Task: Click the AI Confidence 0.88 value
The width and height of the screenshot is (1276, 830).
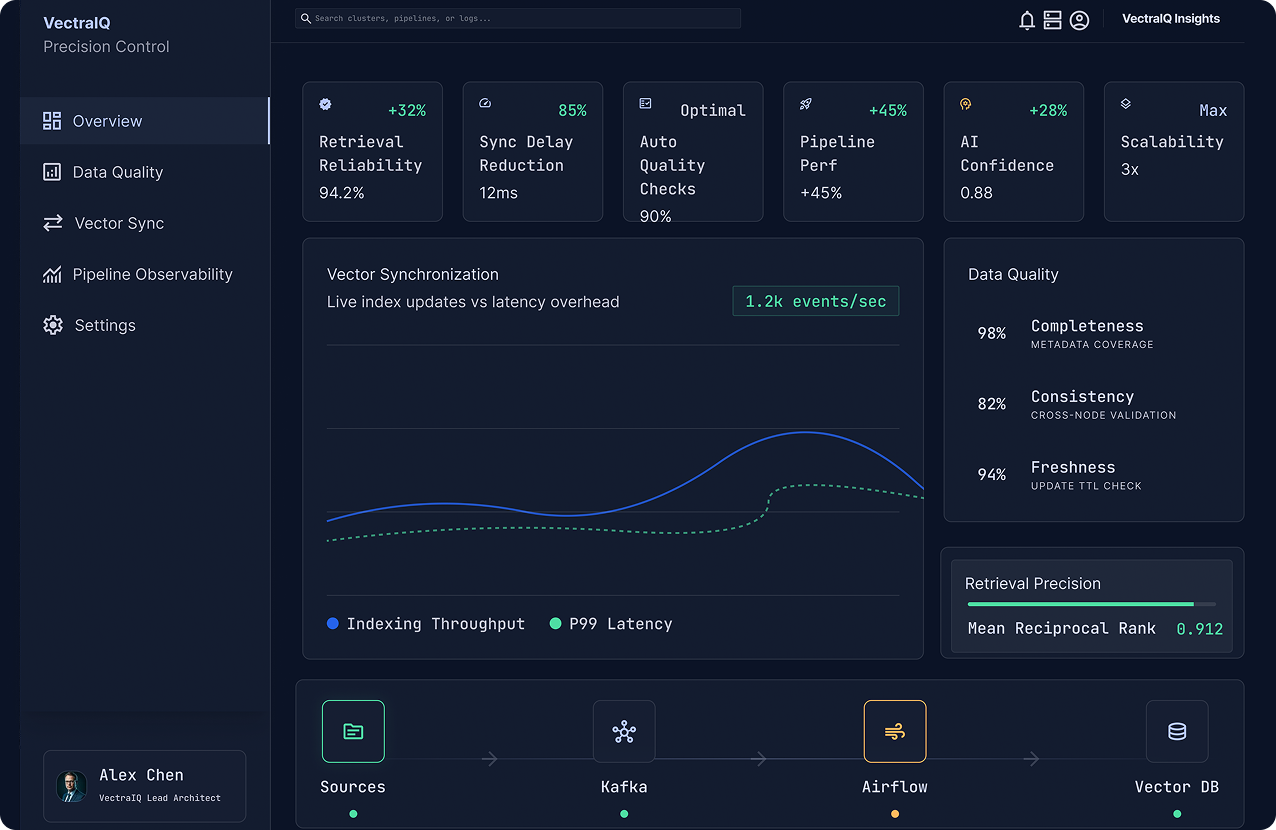Action: pyautogui.click(x=976, y=193)
